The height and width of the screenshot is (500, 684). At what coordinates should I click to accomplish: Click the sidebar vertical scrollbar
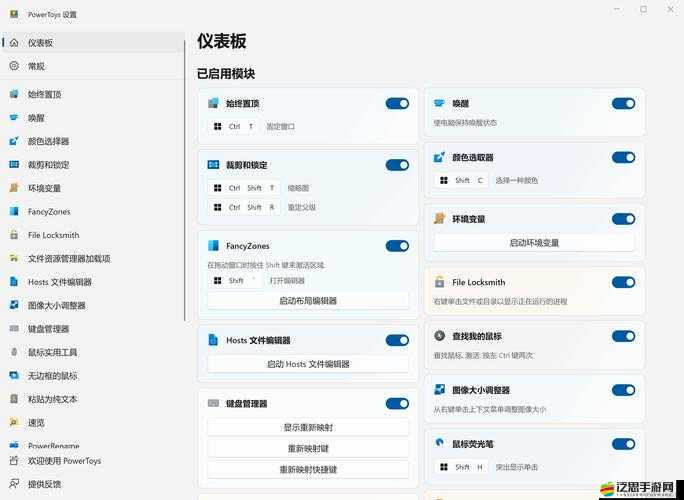185,181
